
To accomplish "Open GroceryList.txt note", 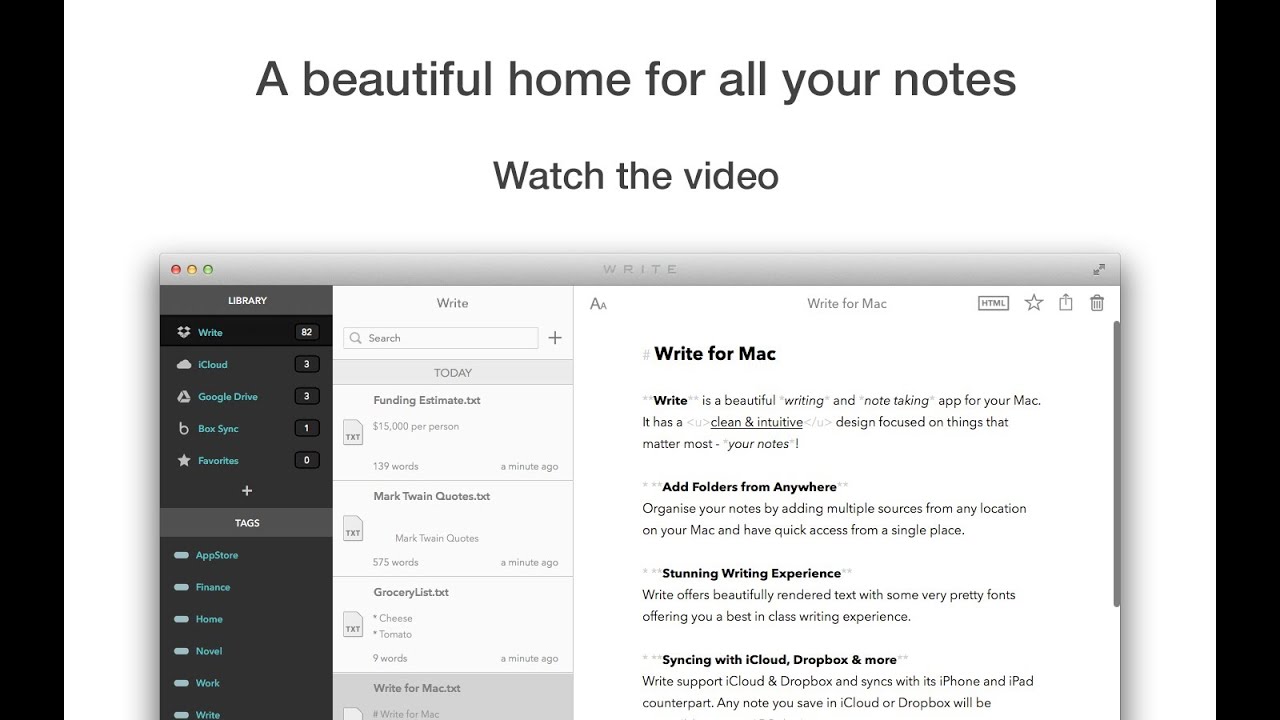I will point(453,625).
